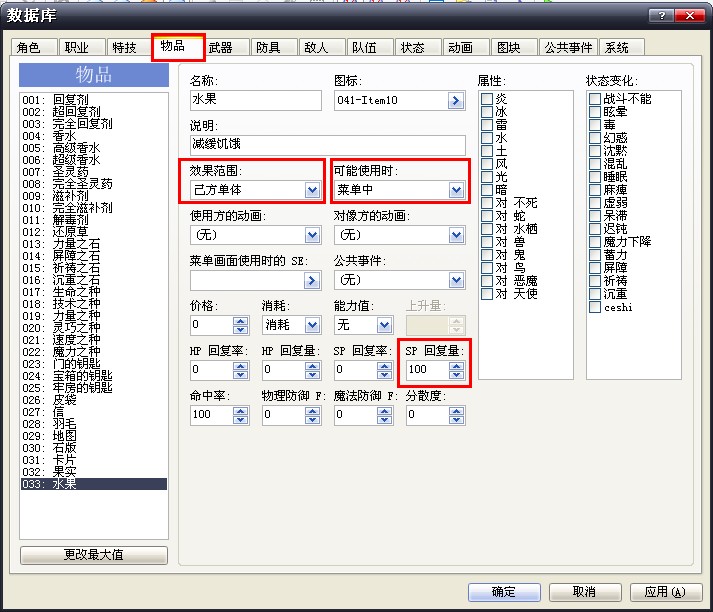Click the 命中率 value field
The image size is (713, 612).
[211, 415]
